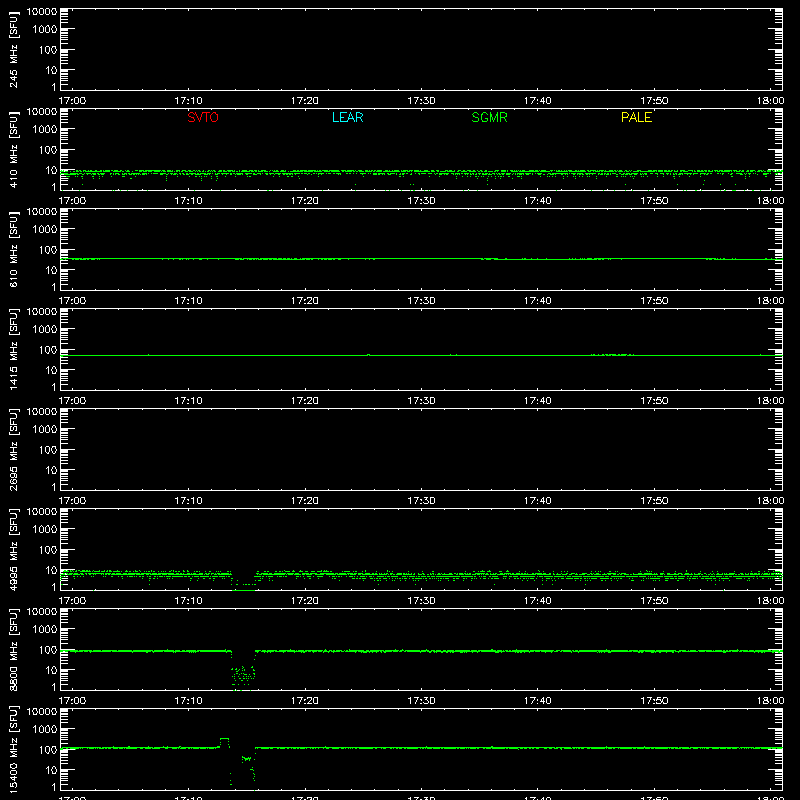This screenshot has width=800, height=800.
Task: Select the 2695 MHz [SFU] axis title
Action: (13, 449)
